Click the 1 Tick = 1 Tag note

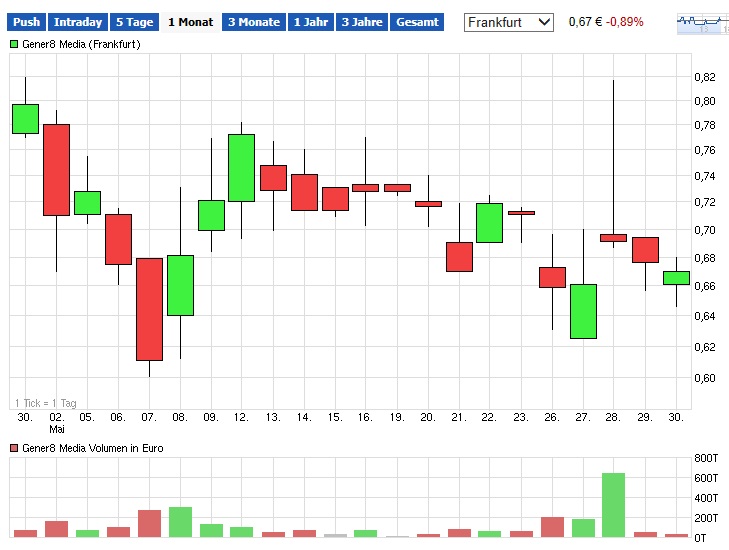(46, 403)
